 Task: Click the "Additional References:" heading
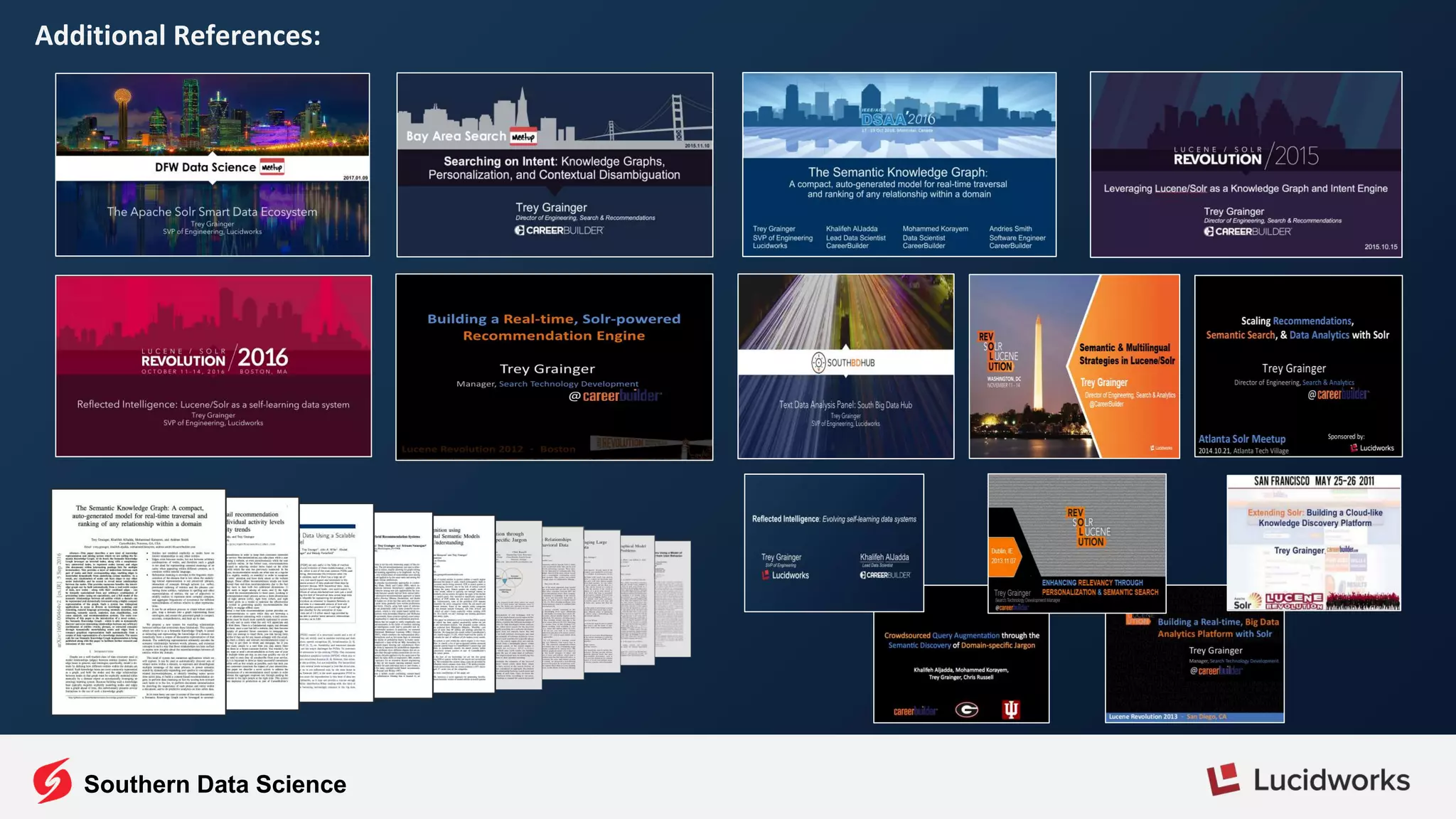pyautogui.click(x=178, y=36)
